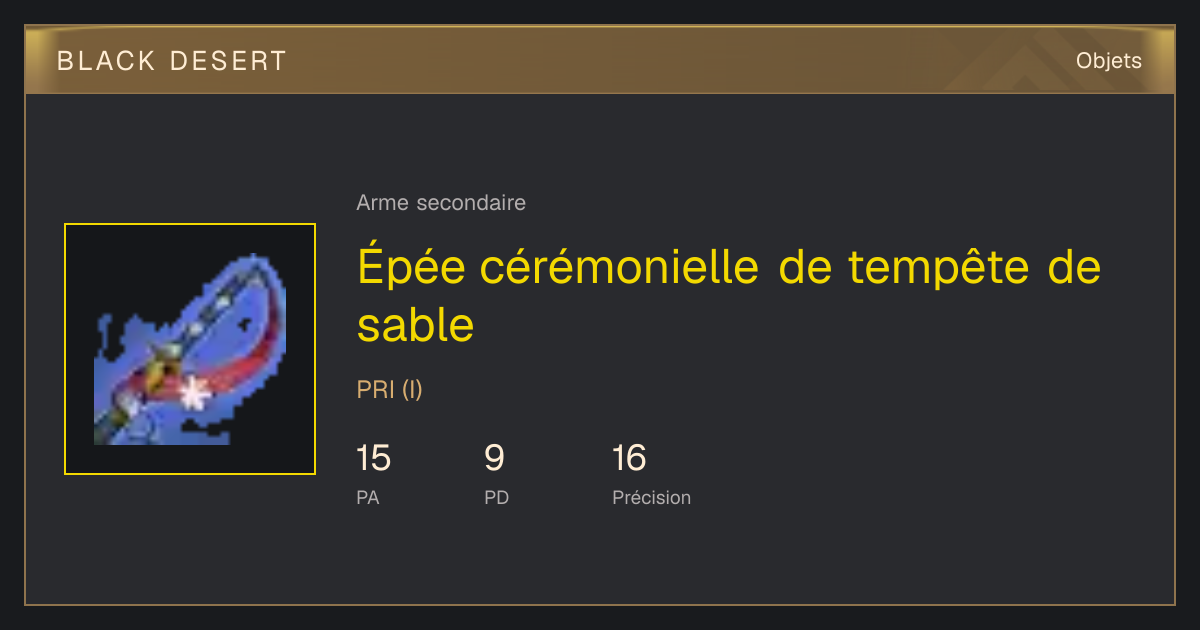Click the PD value 9
1200x630 pixels.
pos(494,459)
